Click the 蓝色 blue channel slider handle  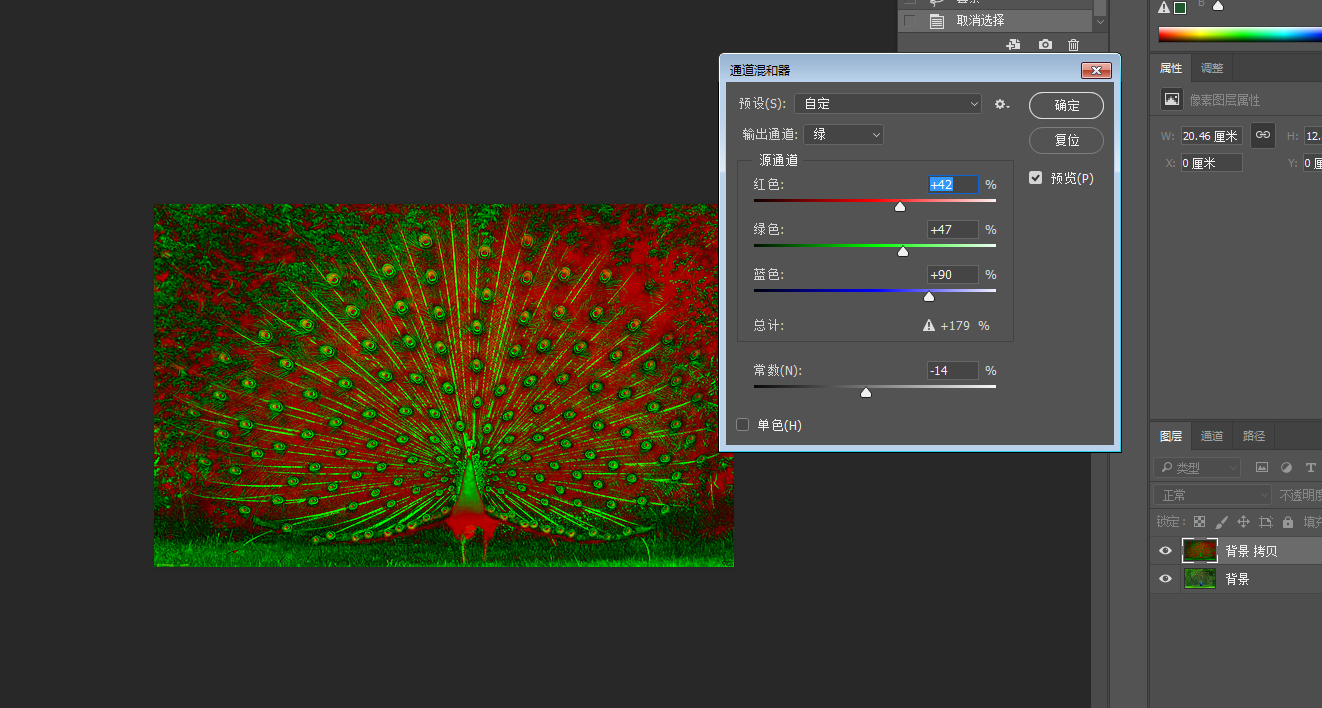(929, 297)
